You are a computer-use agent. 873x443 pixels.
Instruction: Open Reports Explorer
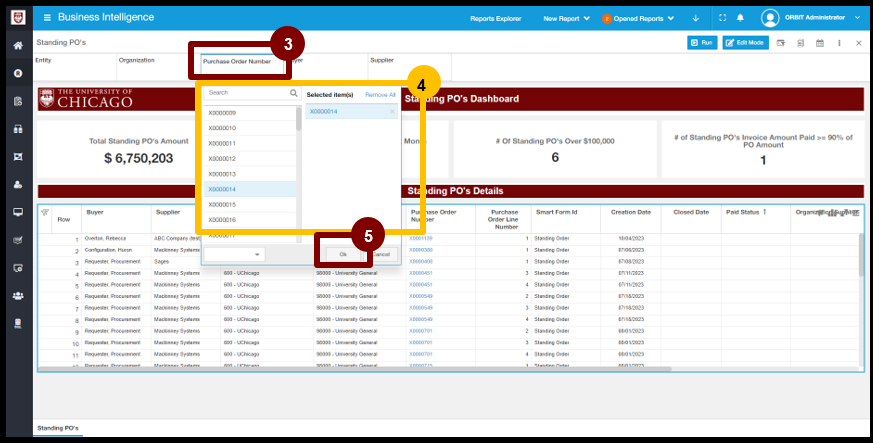pyautogui.click(x=496, y=18)
